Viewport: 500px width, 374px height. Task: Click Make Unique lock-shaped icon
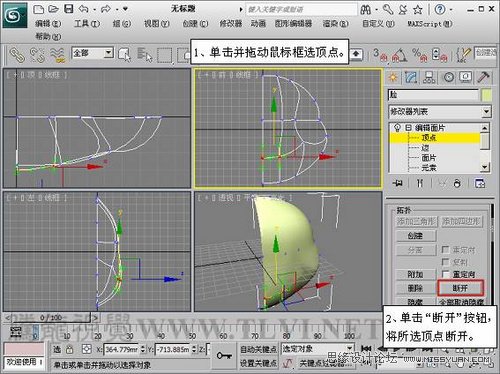pos(457,183)
